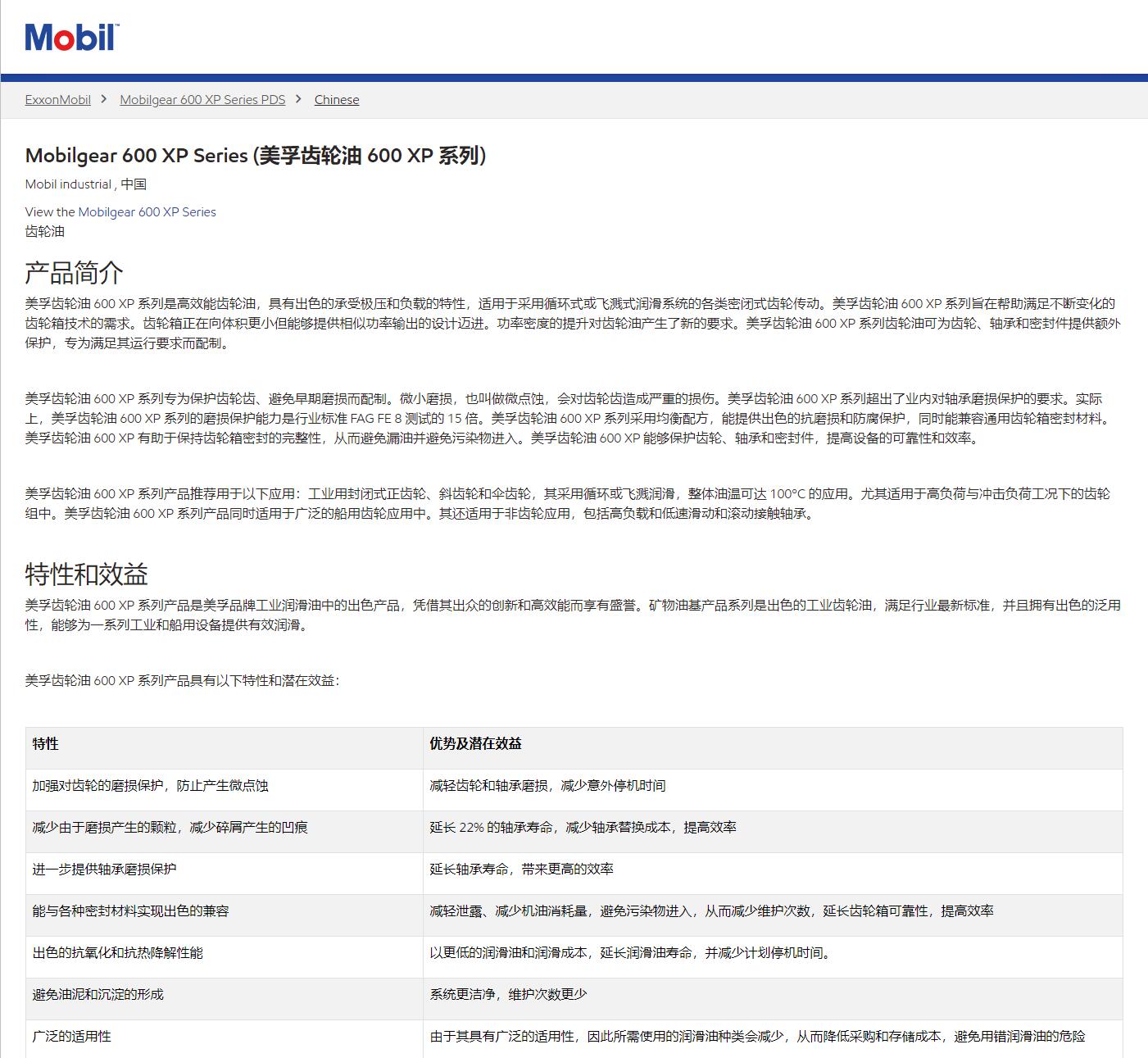Click the Mobil logo

(x=72, y=38)
